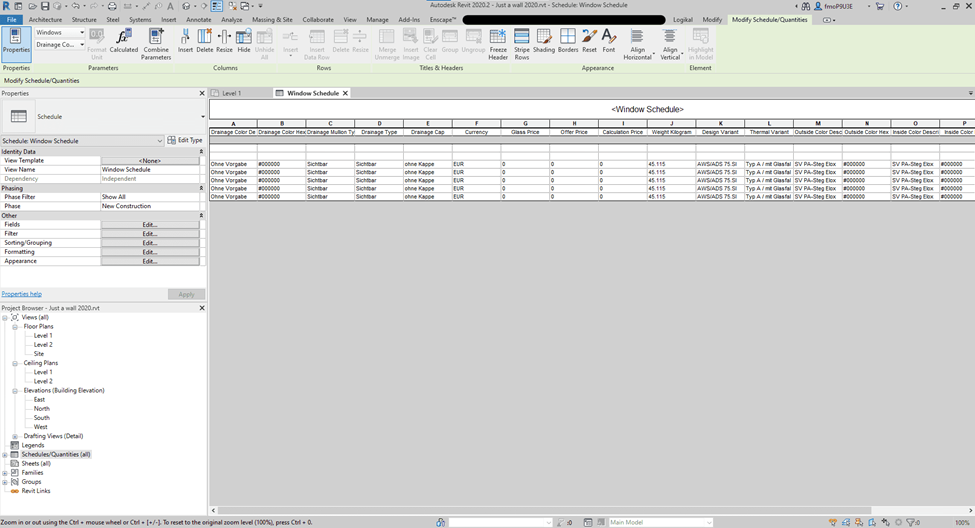Click the Font icon in Appearance
The width and height of the screenshot is (975, 528).
click(609, 41)
